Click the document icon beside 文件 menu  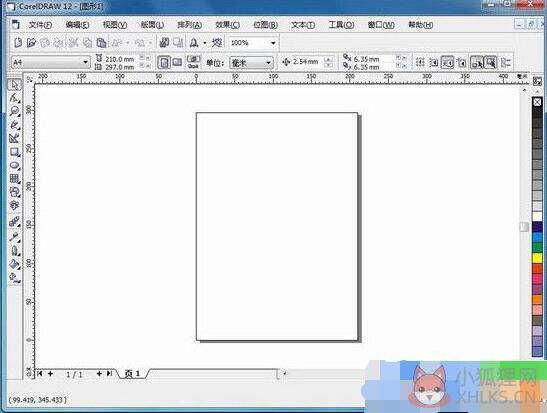tap(16, 25)
